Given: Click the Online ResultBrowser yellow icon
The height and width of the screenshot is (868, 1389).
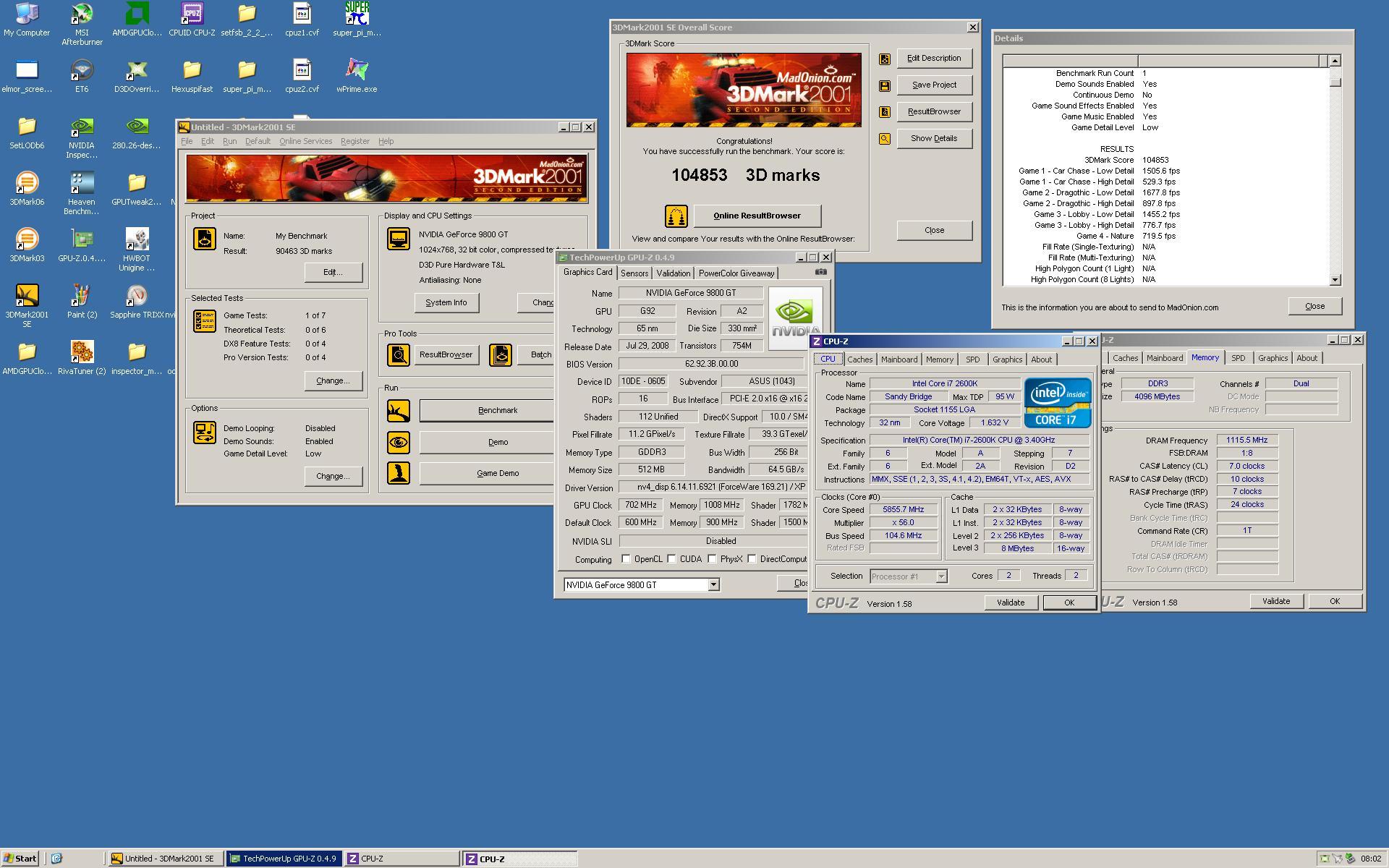Looking at the screenshot, I should pyautogui.click(x=676, y=216).
